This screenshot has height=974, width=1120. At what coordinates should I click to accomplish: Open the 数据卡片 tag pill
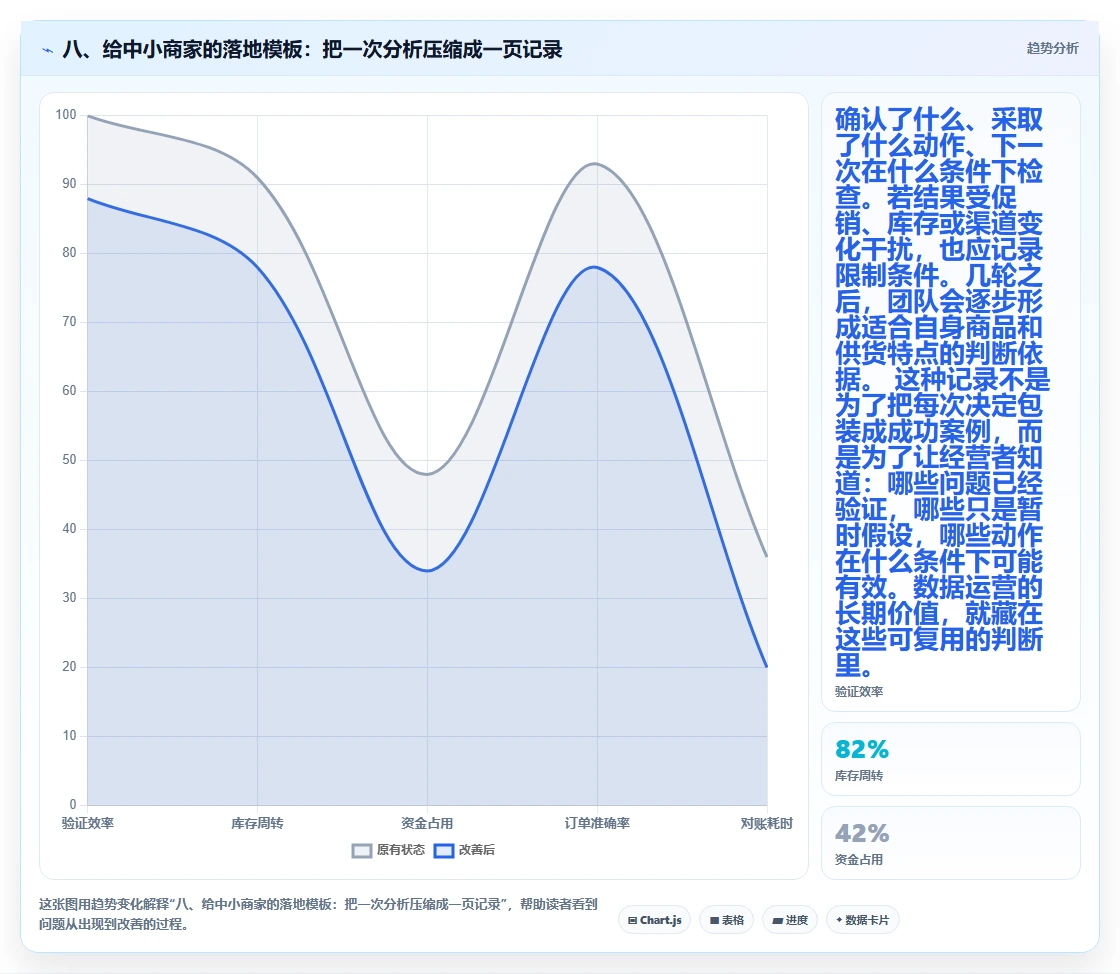pyautogui.click(x=862, y=920)
